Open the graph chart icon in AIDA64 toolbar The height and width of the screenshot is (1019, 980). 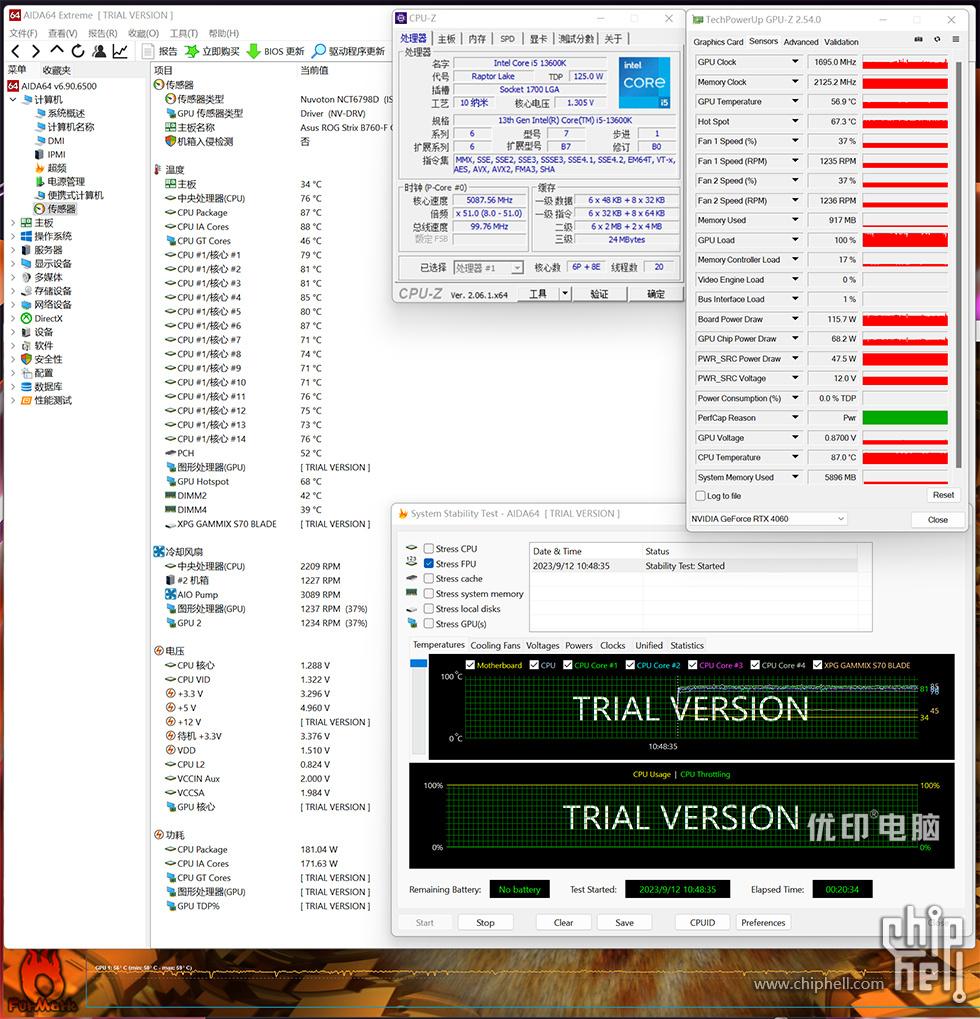(x=120, y=51)
